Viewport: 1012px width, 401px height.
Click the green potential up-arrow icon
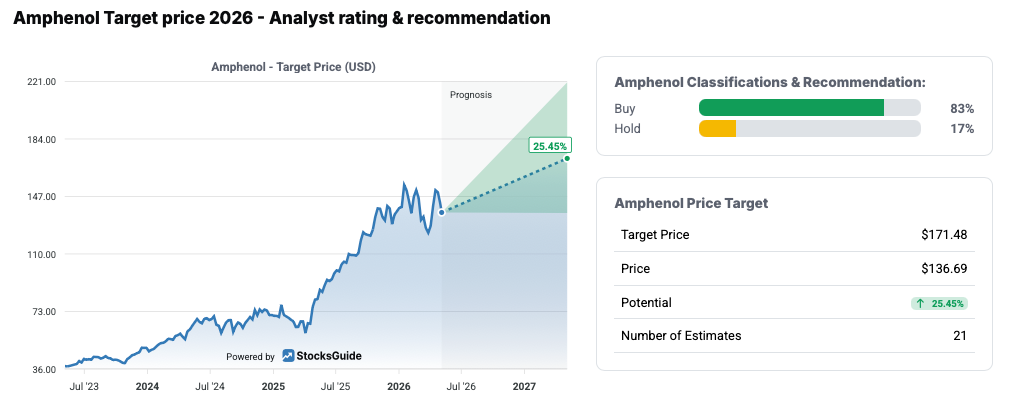pyautogui.click(x=920, y=303)
